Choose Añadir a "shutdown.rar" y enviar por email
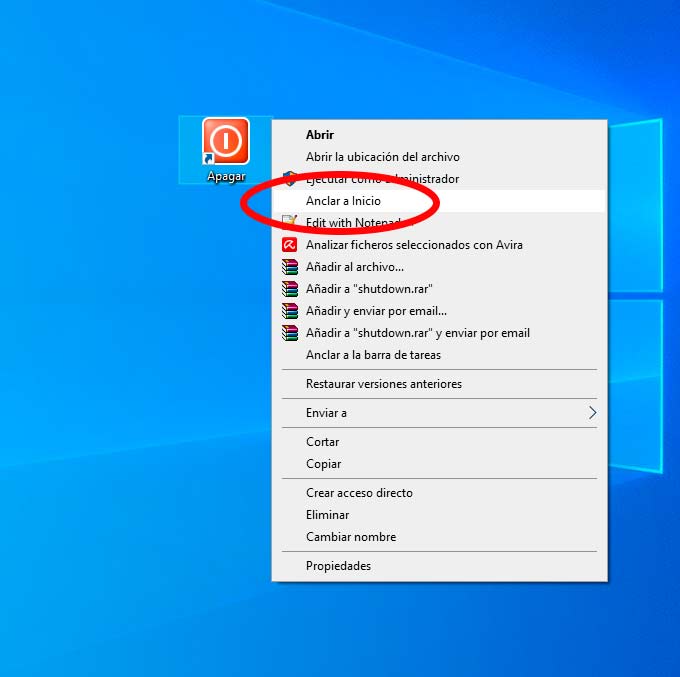680x677 pixels. point(439,333)
